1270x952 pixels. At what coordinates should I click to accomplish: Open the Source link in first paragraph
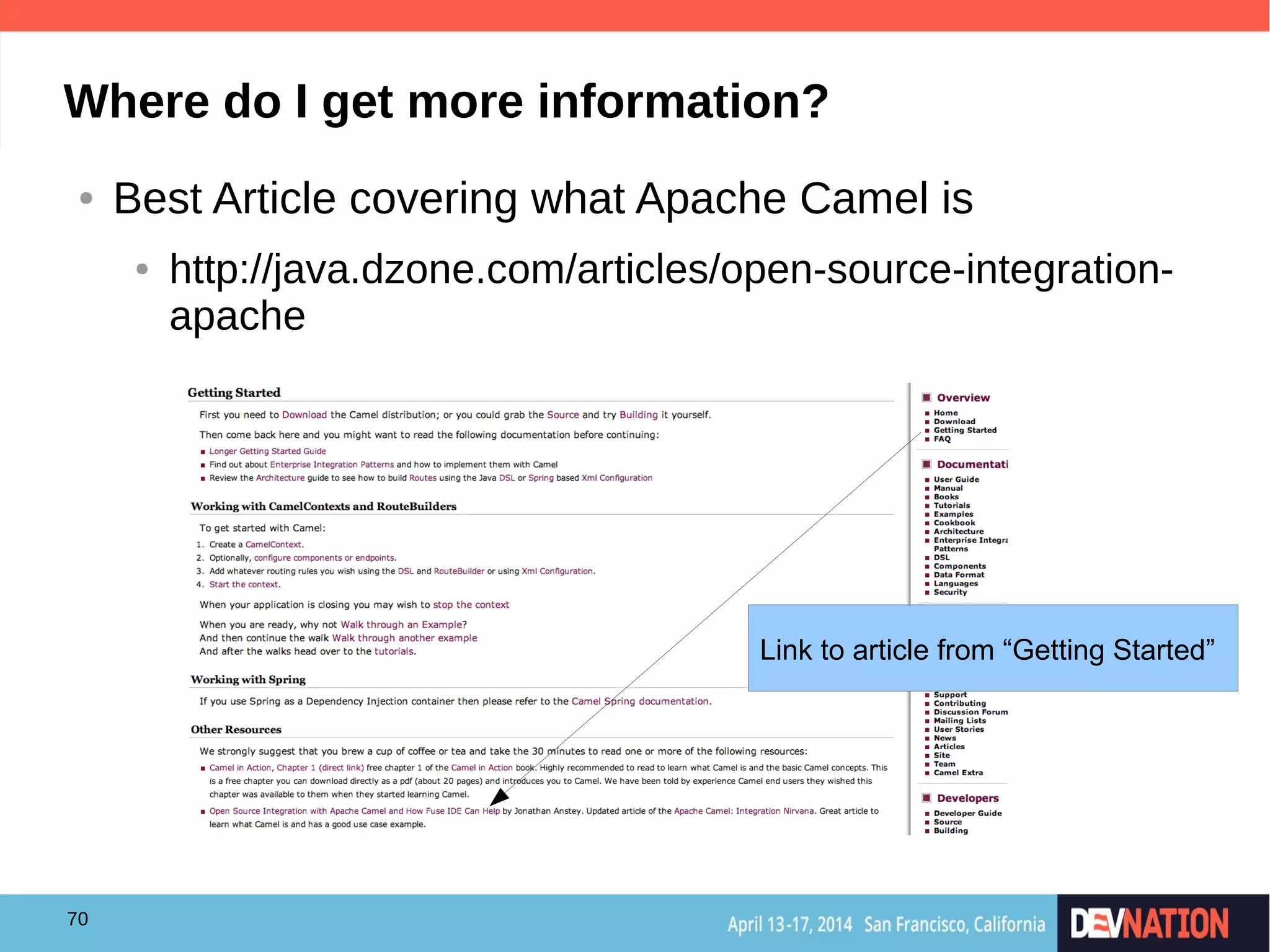[562, 415]
